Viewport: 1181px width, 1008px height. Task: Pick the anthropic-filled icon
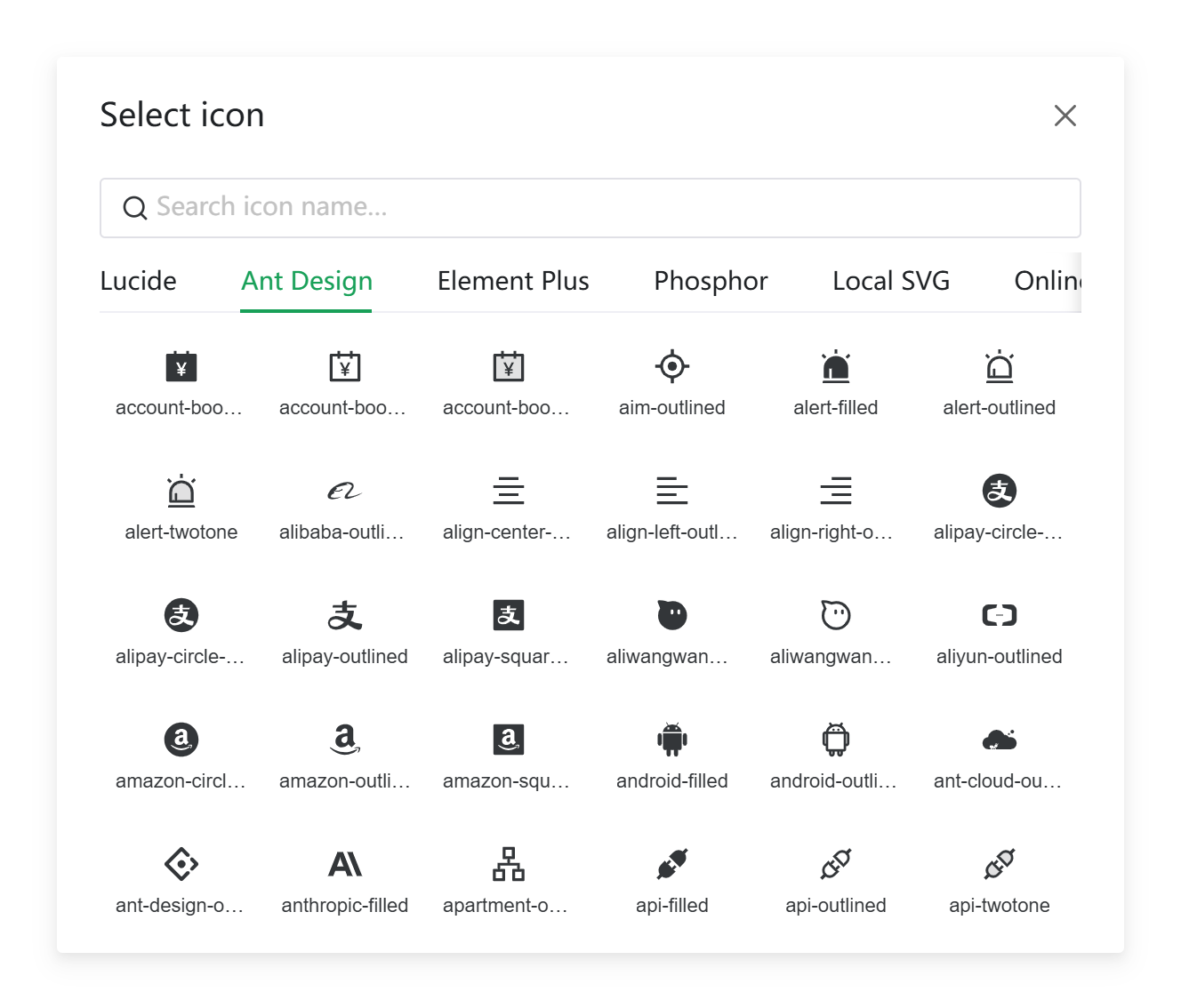tap(345, 864)
